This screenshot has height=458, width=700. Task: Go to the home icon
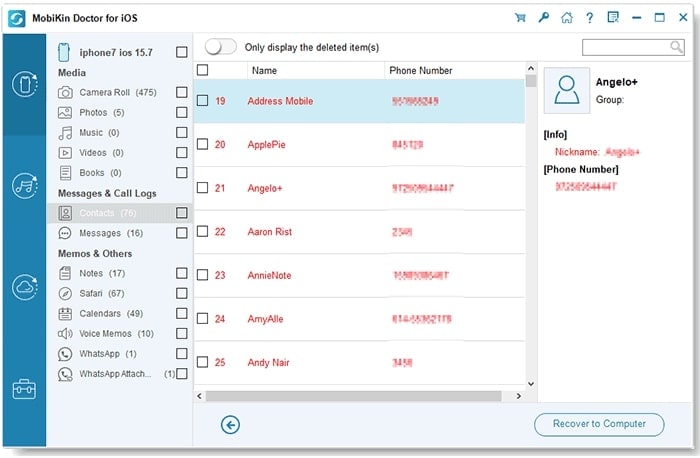[x=567, y=18]
